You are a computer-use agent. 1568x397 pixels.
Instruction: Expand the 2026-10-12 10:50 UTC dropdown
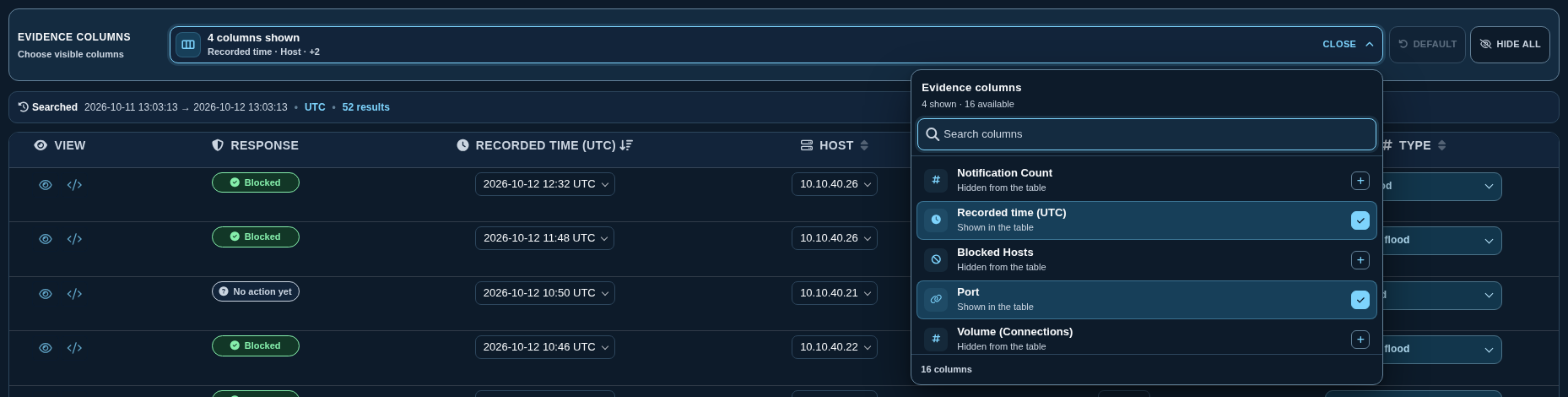[545, 293]
